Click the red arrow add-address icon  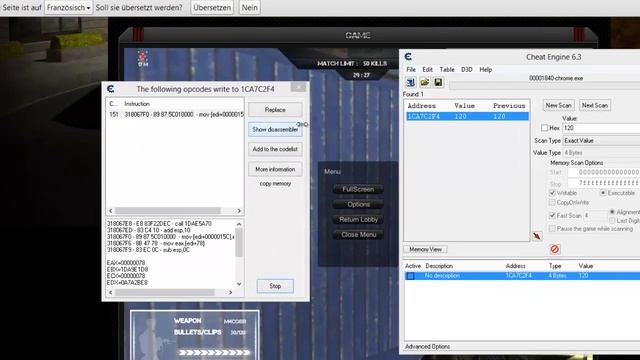point(537,236)
